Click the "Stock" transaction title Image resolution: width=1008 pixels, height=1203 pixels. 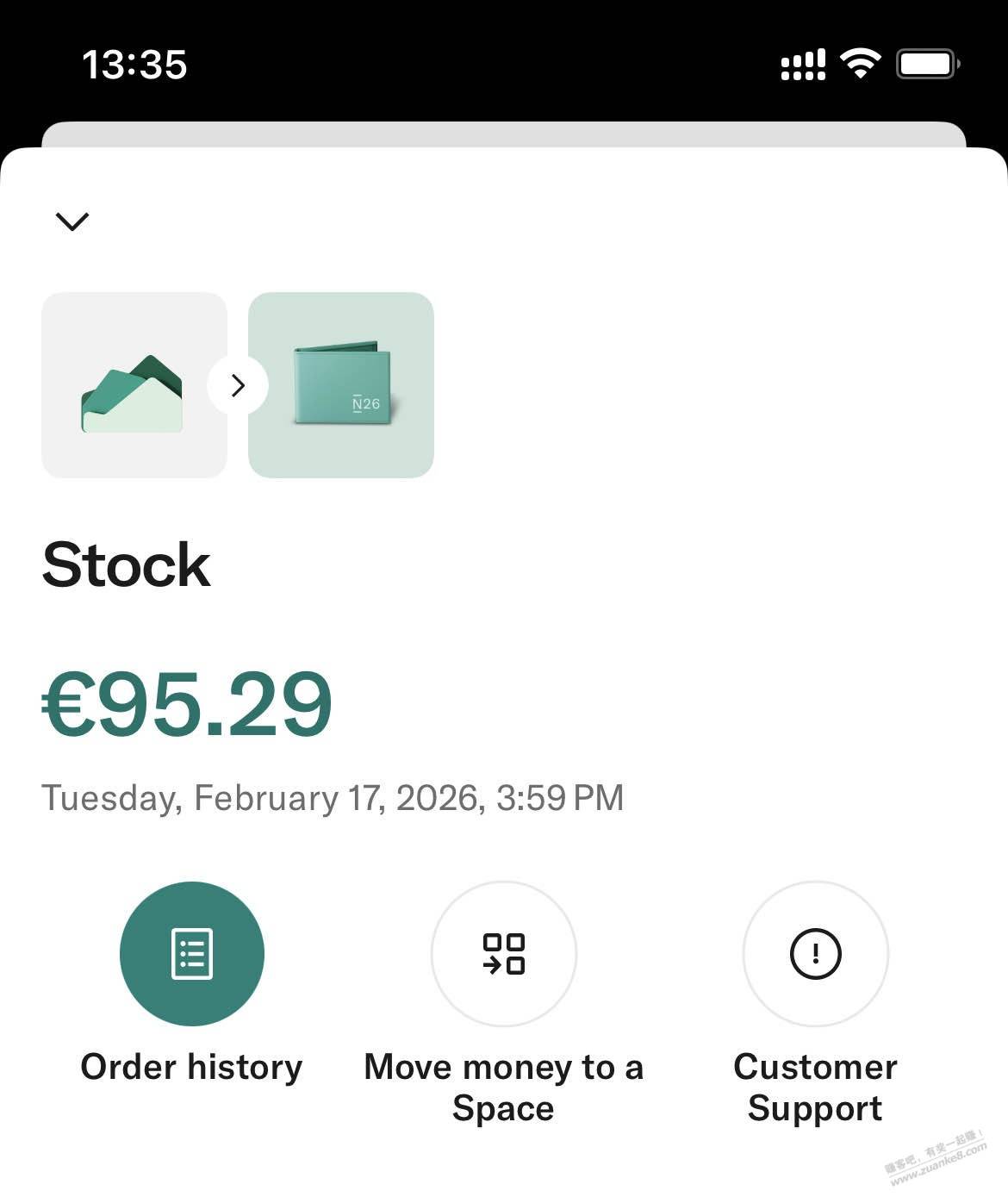tap(127, 565)
